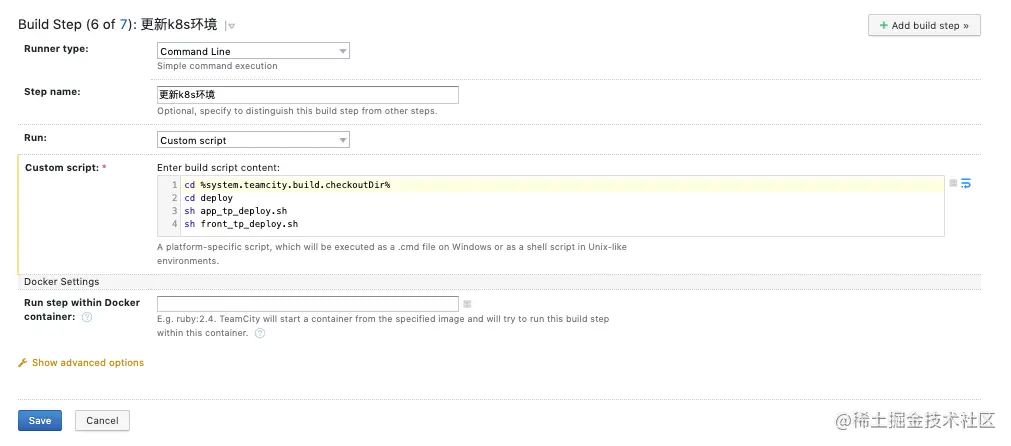
Task: Click the 'Runner type:' label
Action: tap(56, 48)
